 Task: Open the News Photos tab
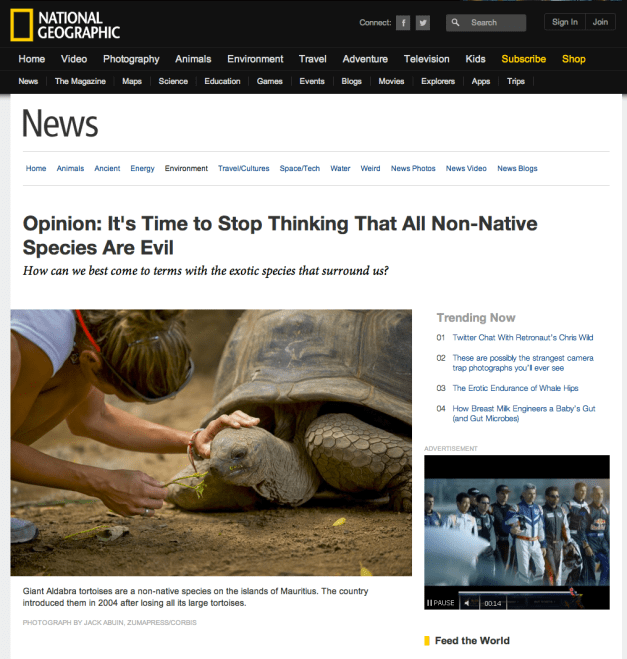click(413, 168)
